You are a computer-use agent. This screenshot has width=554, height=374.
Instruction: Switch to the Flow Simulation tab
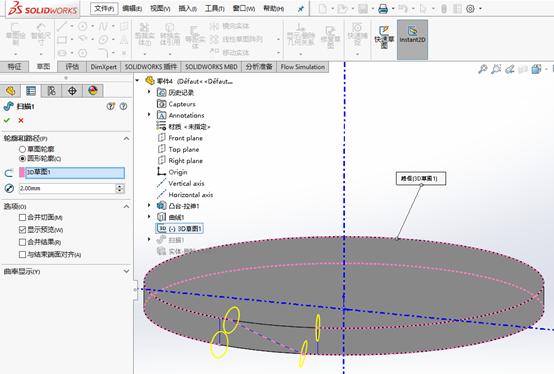(x=302, y=67)
